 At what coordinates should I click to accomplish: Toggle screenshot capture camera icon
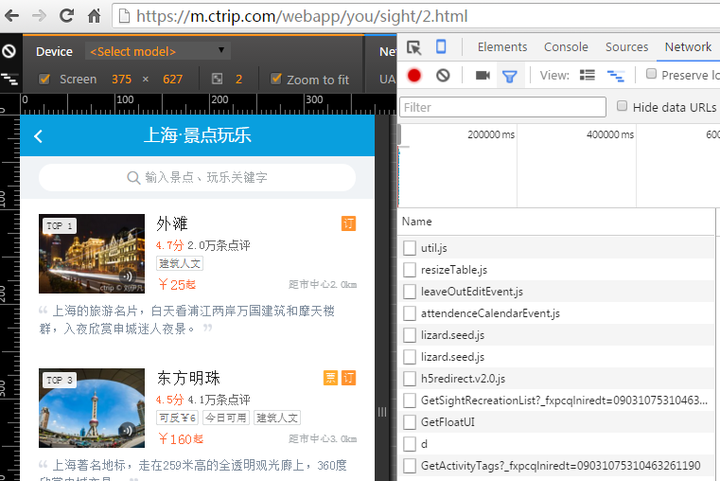point(482,75)
